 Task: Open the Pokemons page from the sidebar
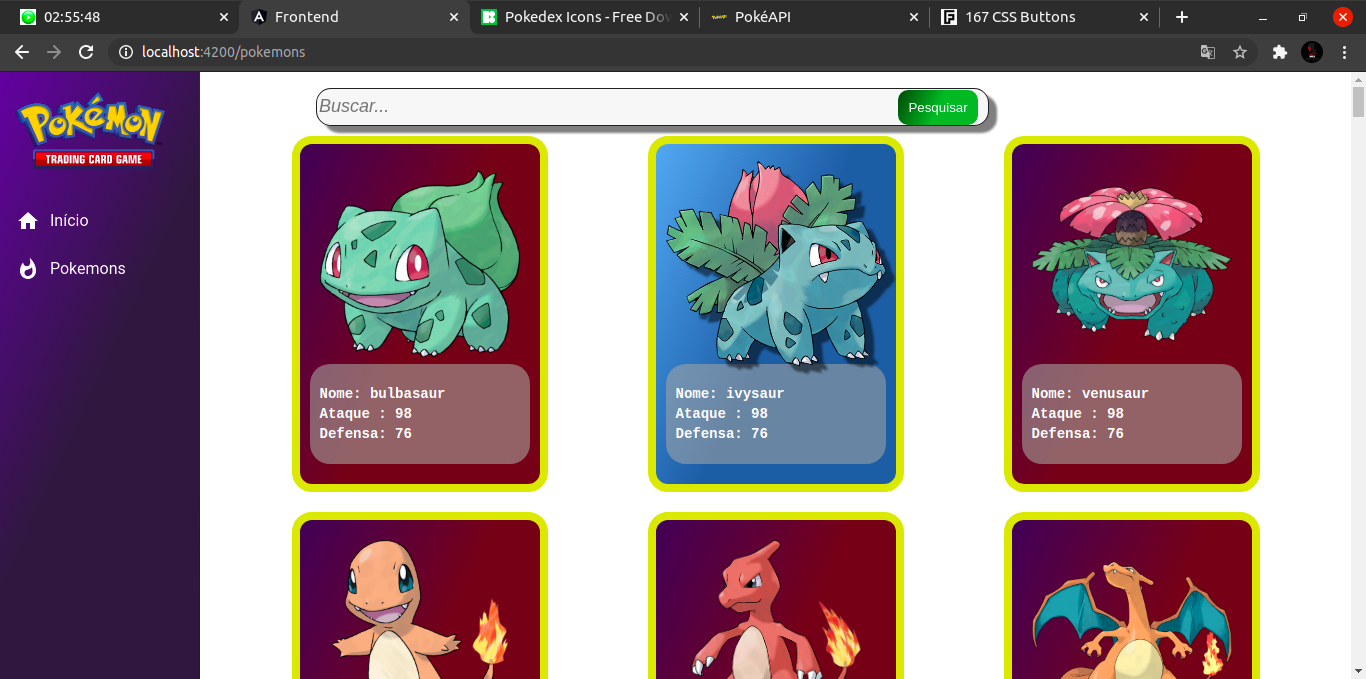87,268
